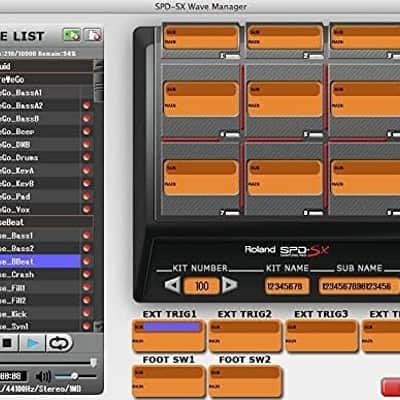This screenshot has width=400, height=400.
Task: Click the volume slider handle
Action: 74,376
